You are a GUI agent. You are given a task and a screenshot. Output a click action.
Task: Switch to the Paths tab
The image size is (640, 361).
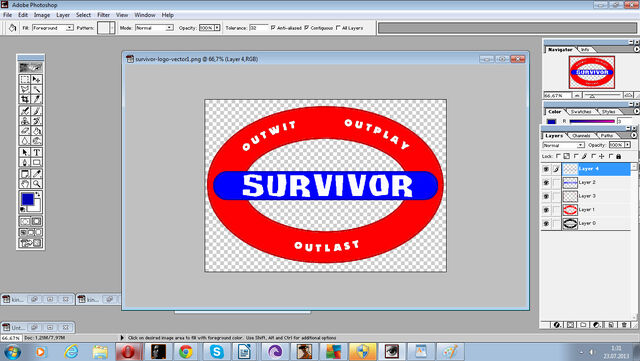[x=607, y=136]
